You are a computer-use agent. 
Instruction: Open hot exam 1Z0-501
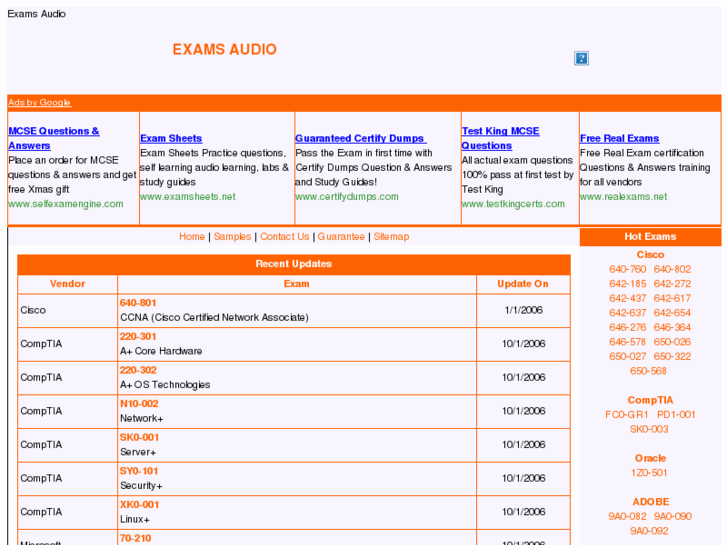[649, 473]
